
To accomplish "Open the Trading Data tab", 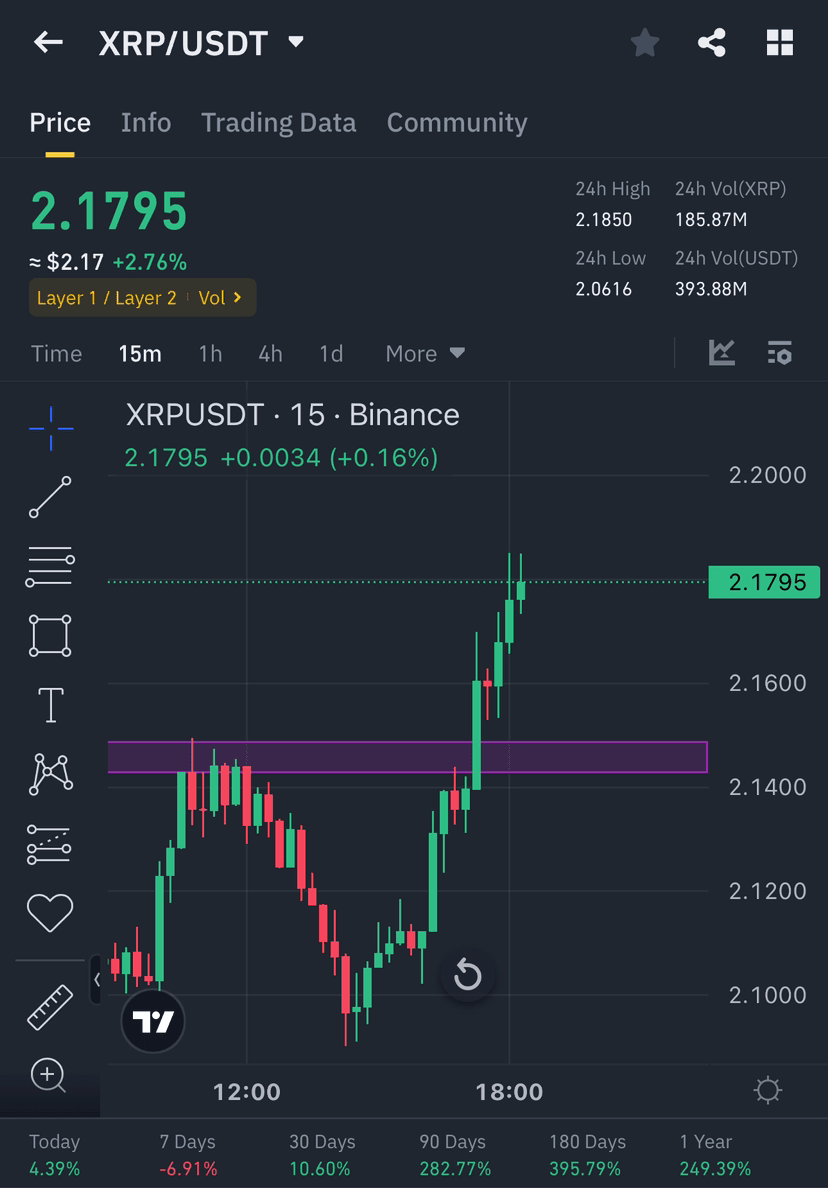I will (x=279, y=123).
